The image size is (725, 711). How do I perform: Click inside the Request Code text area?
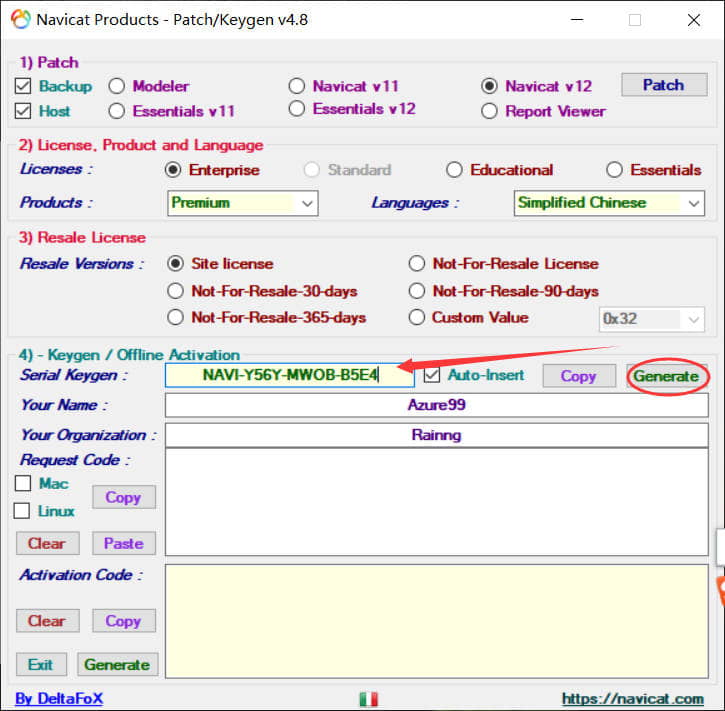pyautogui.click(x=436, y=502)
